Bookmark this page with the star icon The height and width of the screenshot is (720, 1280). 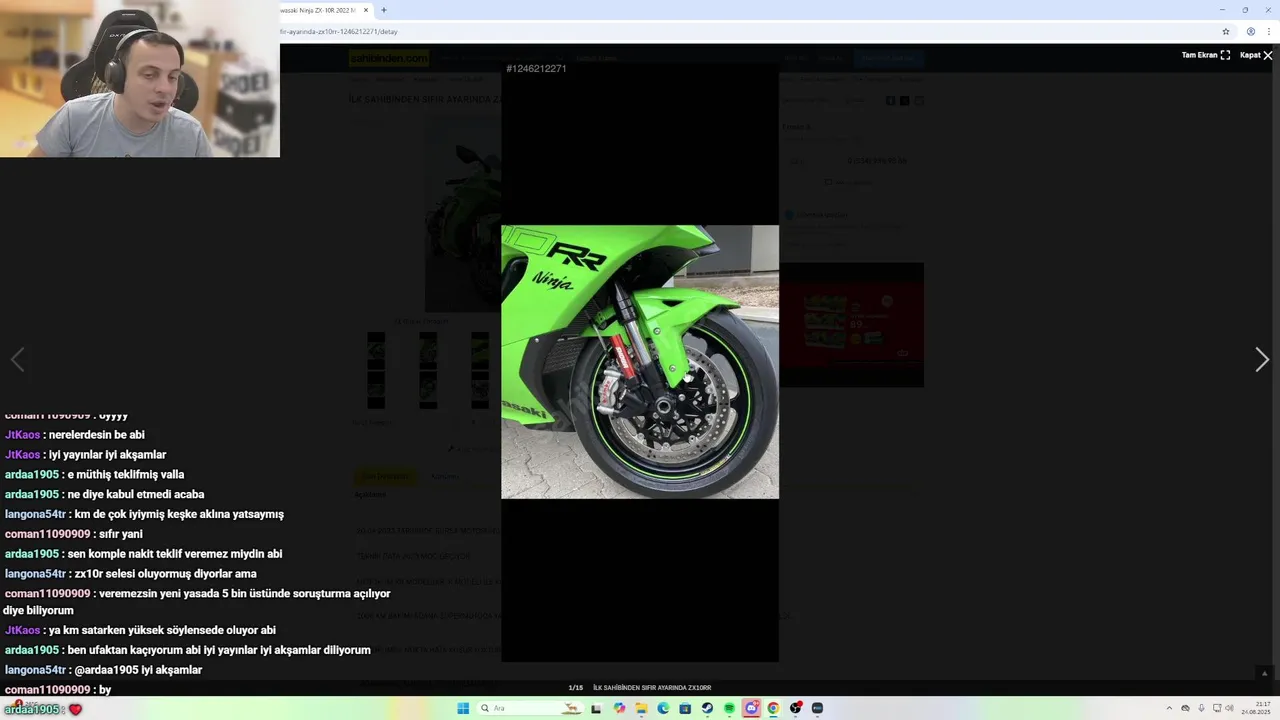coord(1226,31)
